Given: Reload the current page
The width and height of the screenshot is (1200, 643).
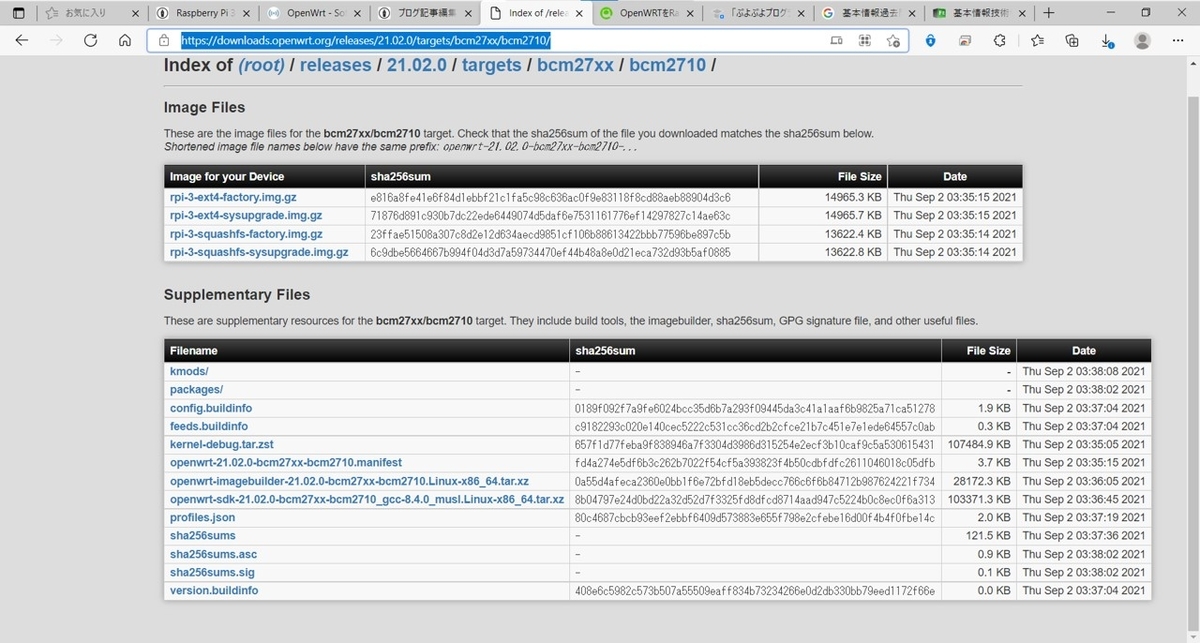Looking at the screenshot, I should pos(90,41).
